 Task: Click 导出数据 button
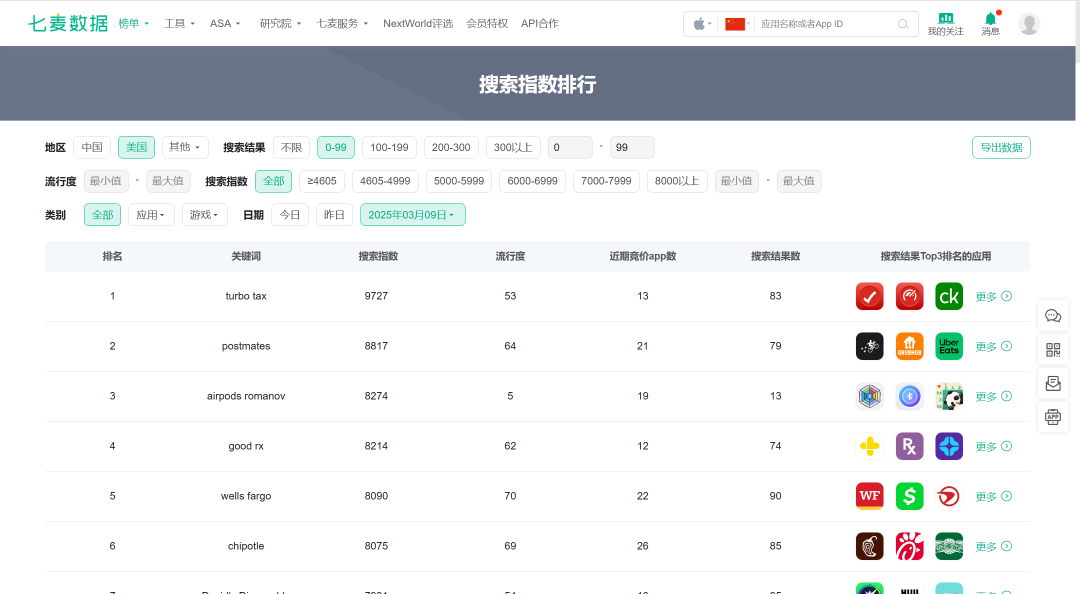click(1001, 147)
